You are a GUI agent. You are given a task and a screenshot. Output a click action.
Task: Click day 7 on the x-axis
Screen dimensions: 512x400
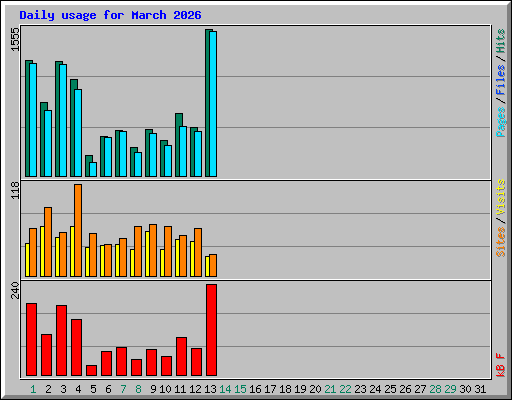(123, 389)
